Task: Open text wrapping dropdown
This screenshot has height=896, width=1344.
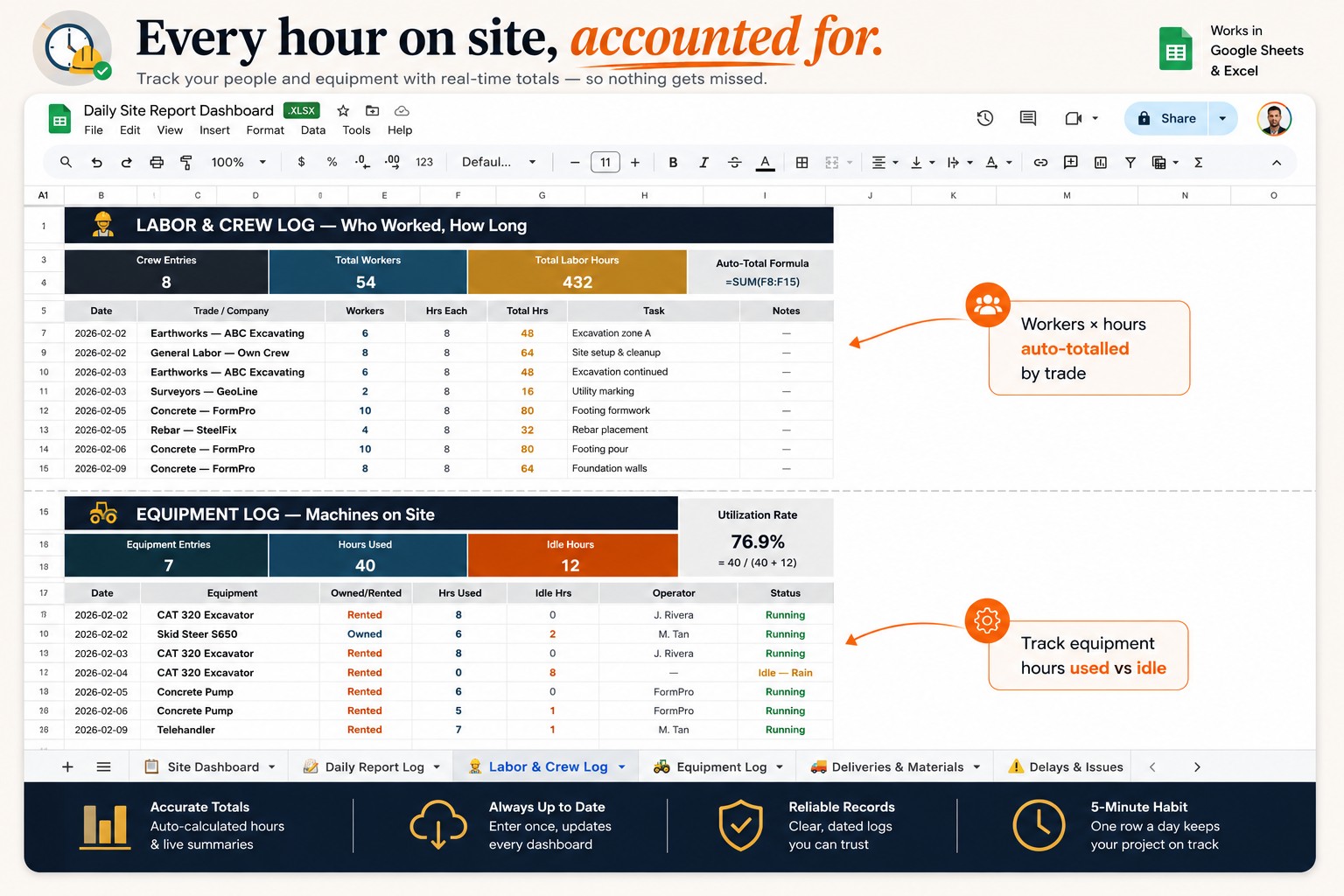Action: [x=960, y=162]
